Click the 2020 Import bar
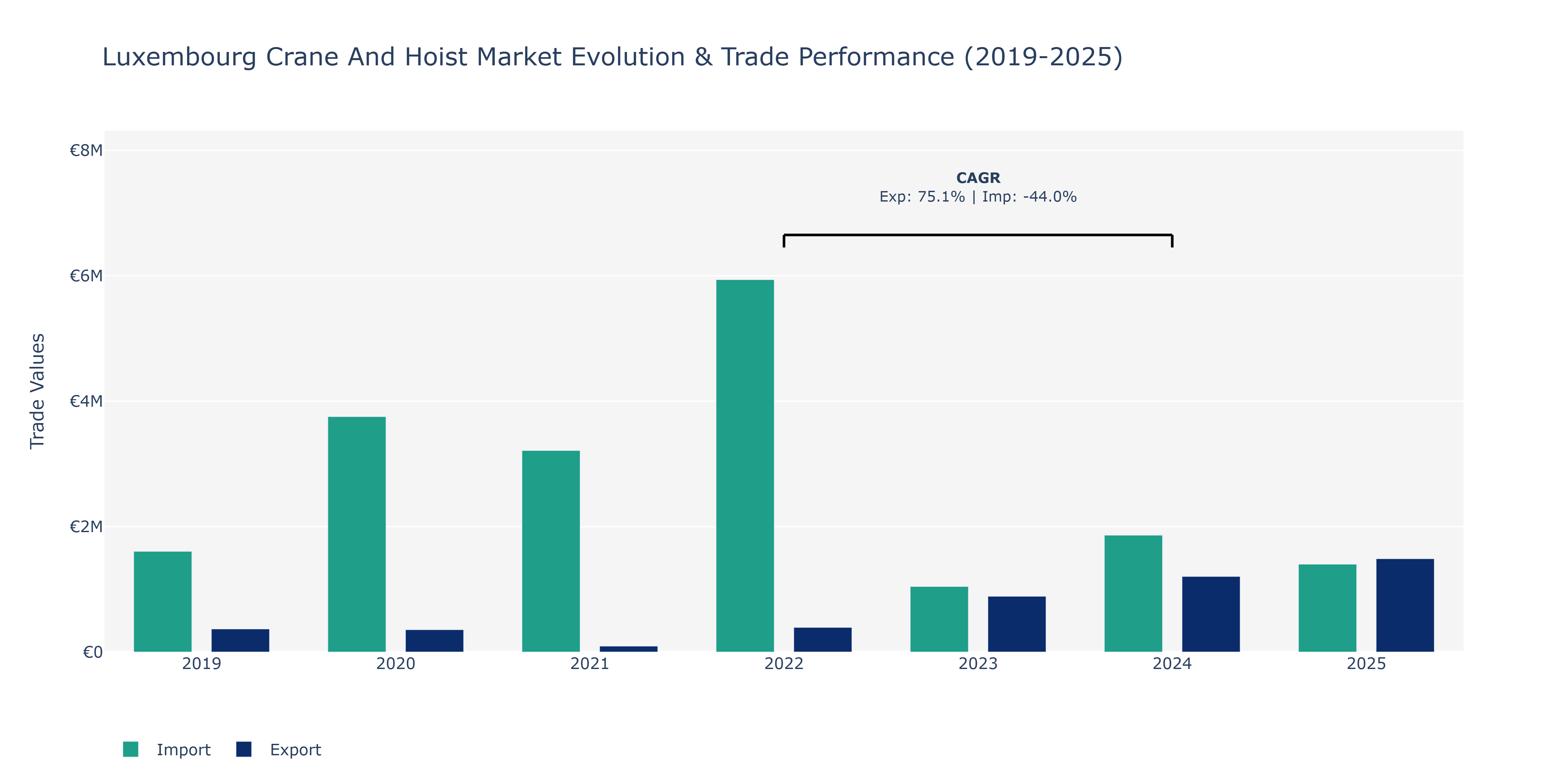Viewport: 1568px width, 784px height. (x=357, y=534)
